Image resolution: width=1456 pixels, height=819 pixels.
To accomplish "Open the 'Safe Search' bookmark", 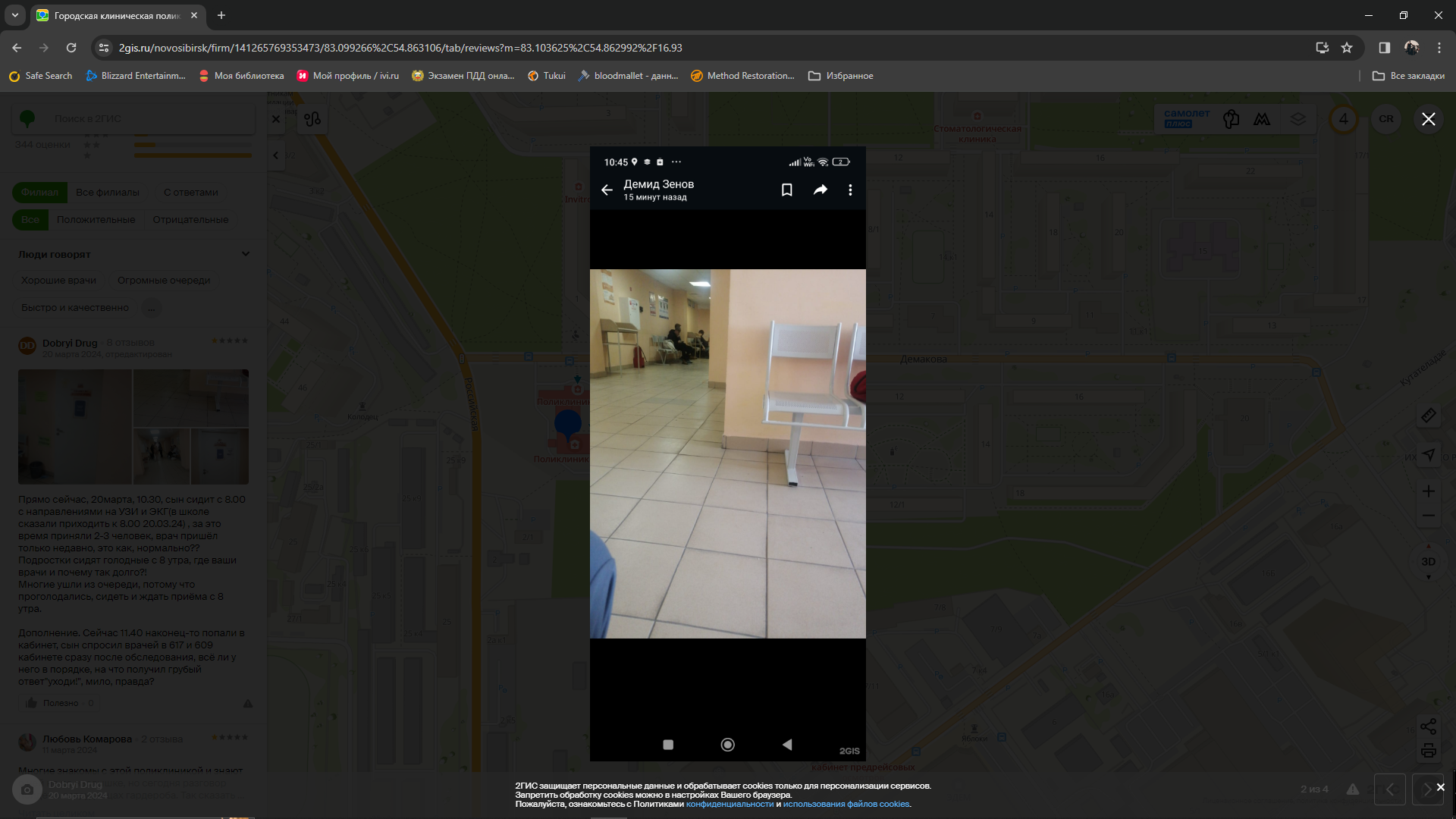I will (40, 76).
